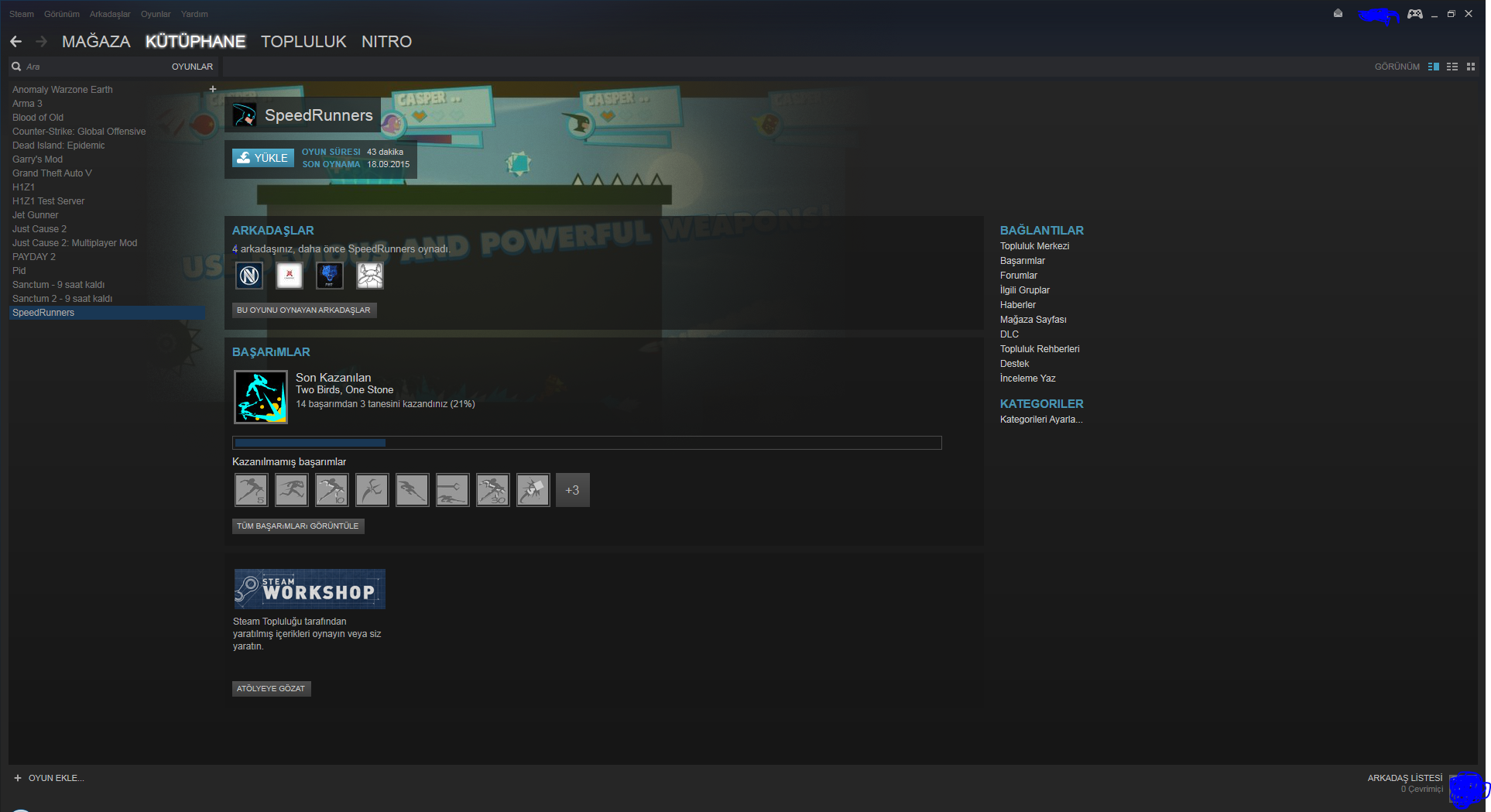Open Forumlar link
The height and width of the screenshot is (812, 1491).
tap(1019, 276)
